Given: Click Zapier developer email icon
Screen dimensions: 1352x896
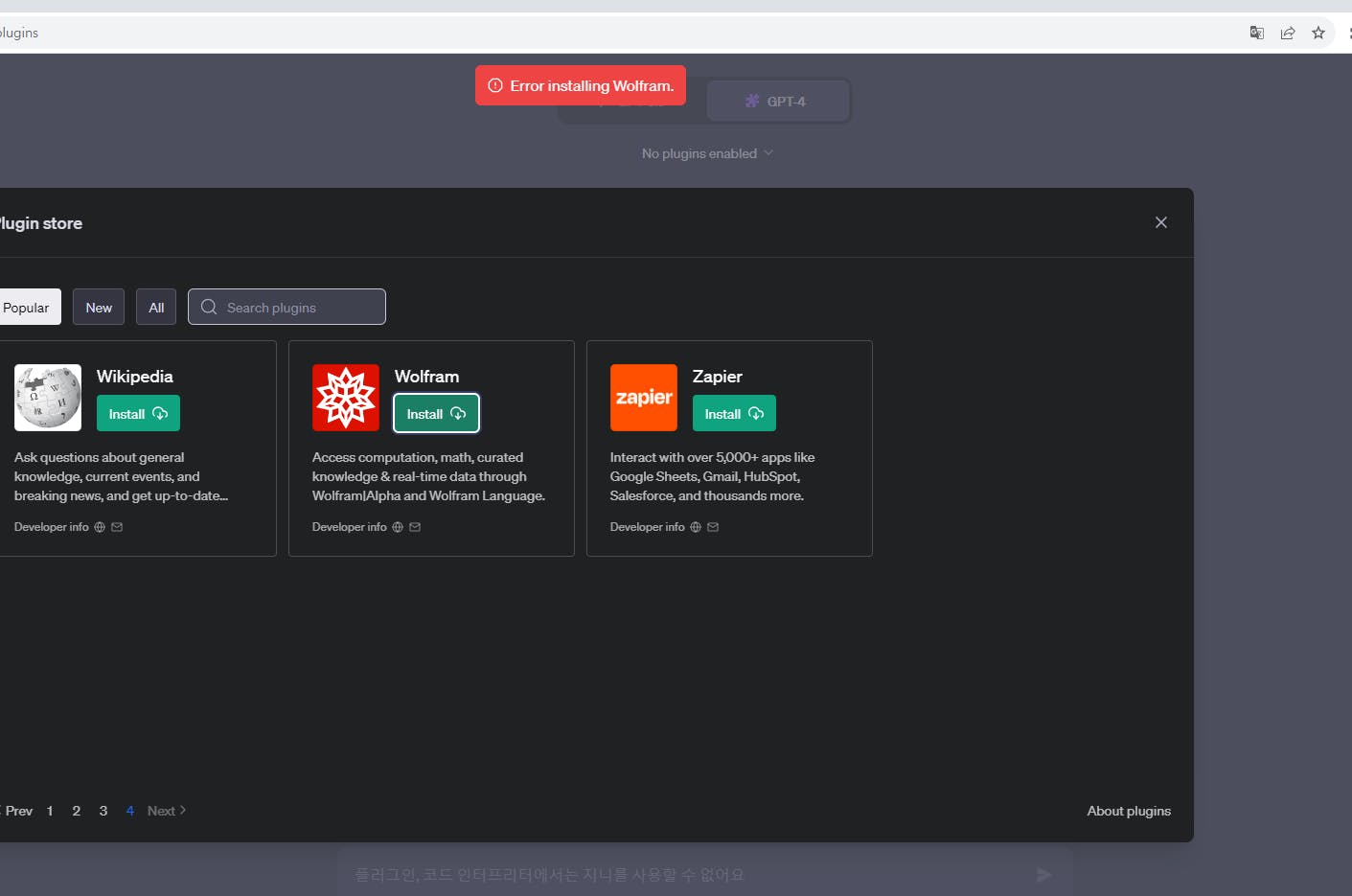Looking at the screenshot, I should point(713,527).
